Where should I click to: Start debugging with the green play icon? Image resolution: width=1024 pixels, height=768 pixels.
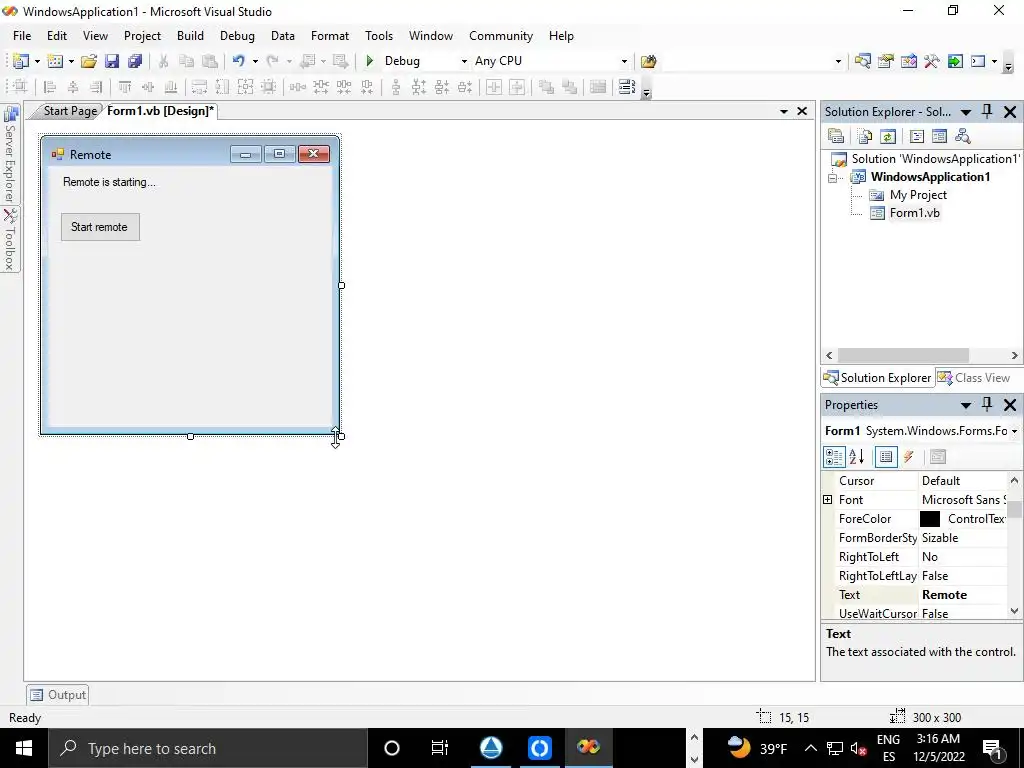click(370, 61)
